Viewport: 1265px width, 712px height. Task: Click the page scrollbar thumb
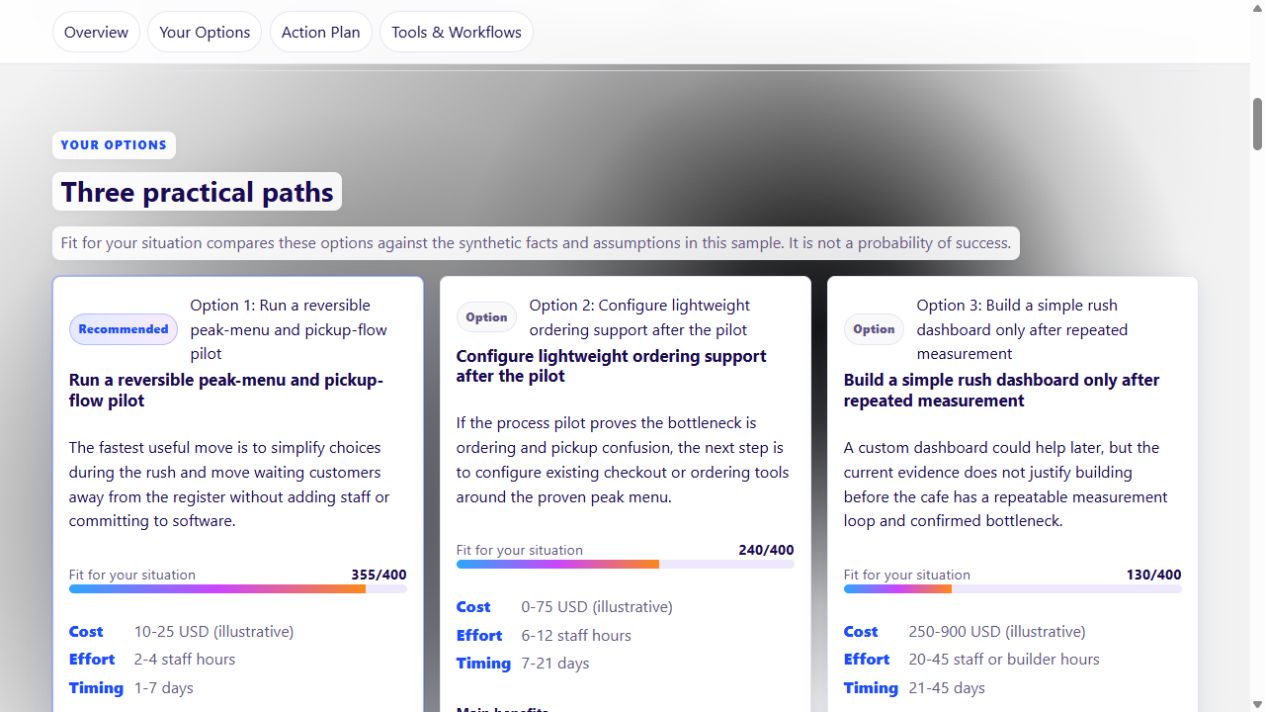coord(1257,124)
